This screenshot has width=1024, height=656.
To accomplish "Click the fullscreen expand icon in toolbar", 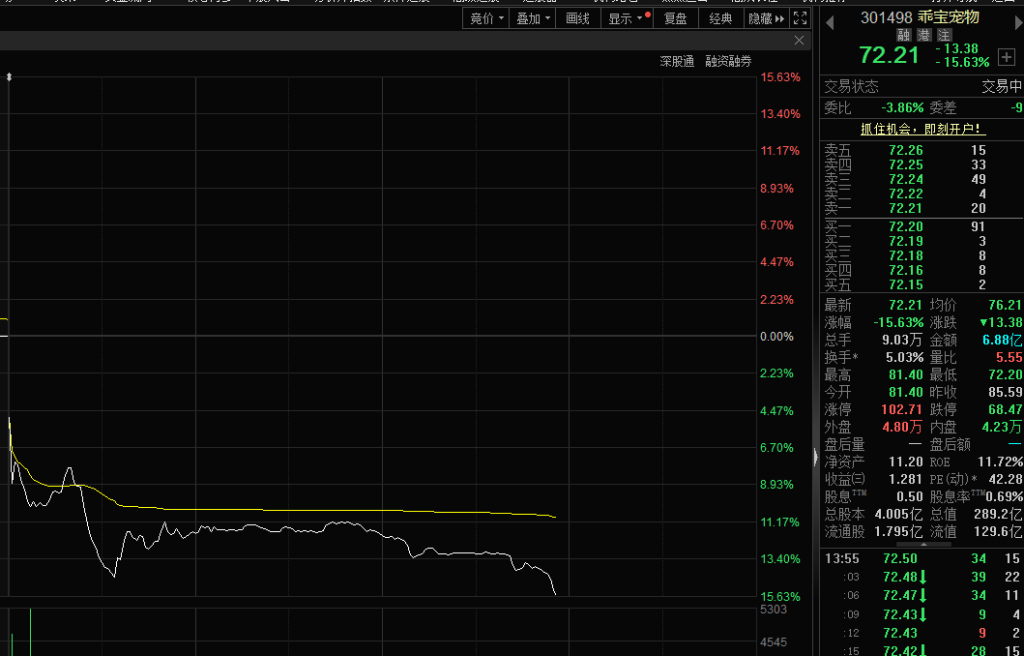I will (x=800, y=18).
